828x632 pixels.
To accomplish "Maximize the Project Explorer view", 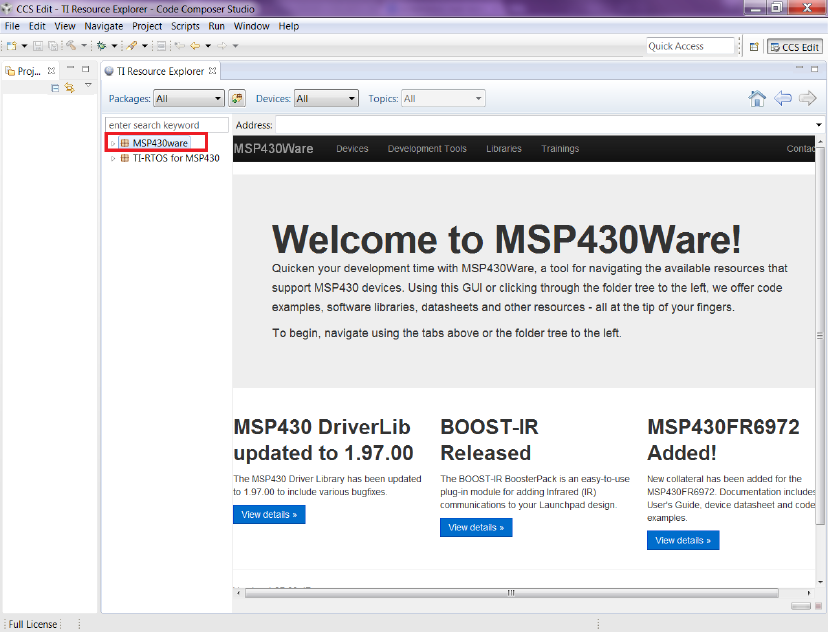I will pos(86,69).
